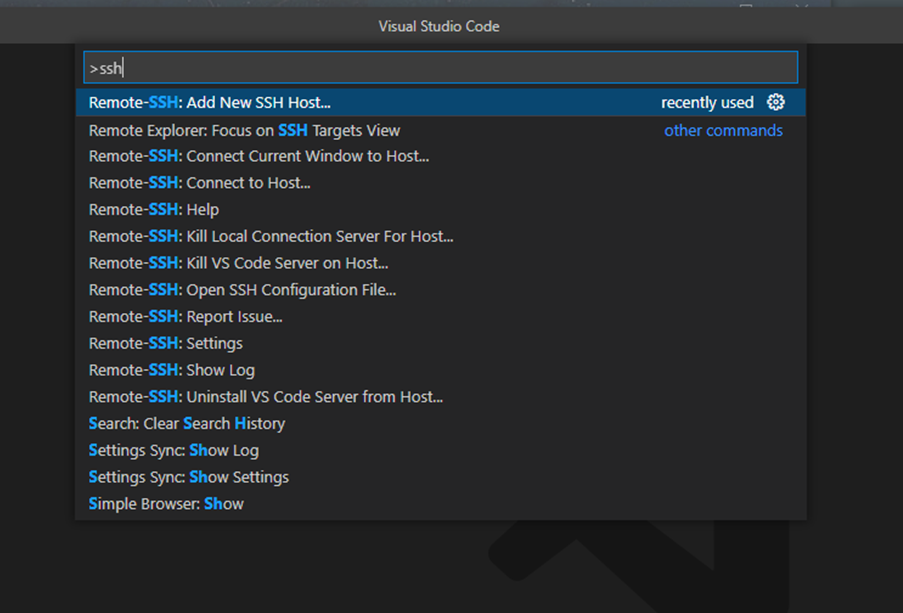The width and height of the screenshot is (903, 613).
Task: Run Remote-SSH: Show Log command
Action: tap(441, 370)
